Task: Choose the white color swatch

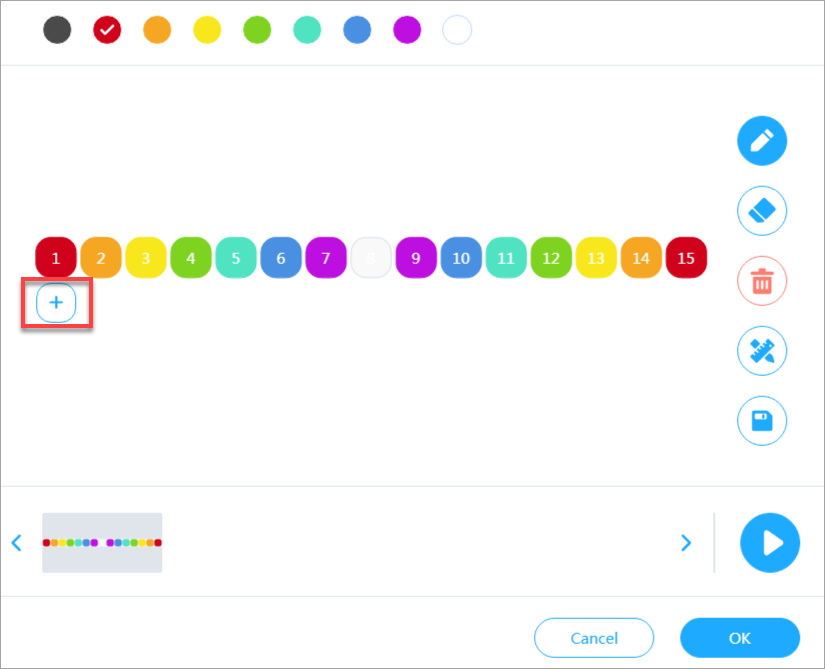Action: click(x=457, y=30)
